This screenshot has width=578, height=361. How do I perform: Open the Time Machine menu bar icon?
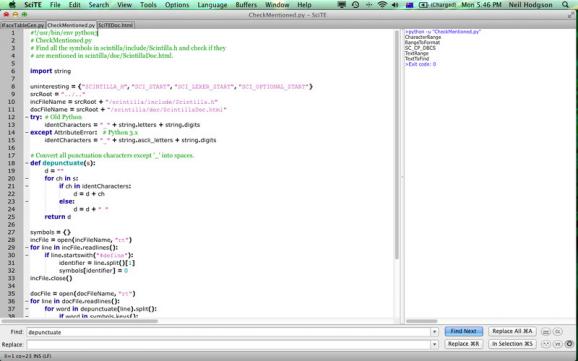[355, 5]
